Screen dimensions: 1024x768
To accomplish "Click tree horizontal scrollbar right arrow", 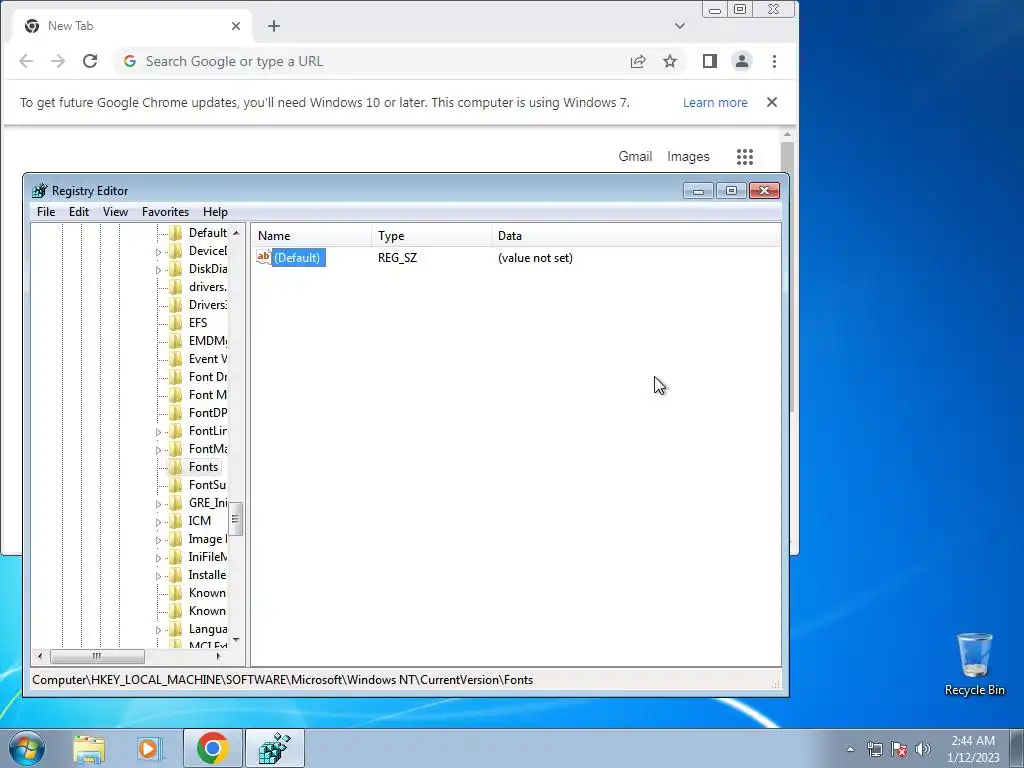I will (218, 656).
